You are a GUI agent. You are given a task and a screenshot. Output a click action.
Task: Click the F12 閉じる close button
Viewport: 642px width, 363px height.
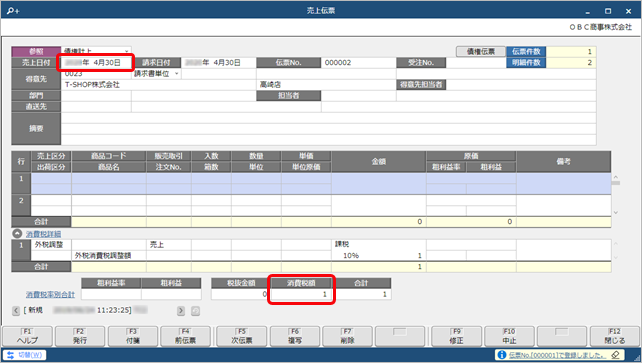pyautogui.click(x=615, y=336)
